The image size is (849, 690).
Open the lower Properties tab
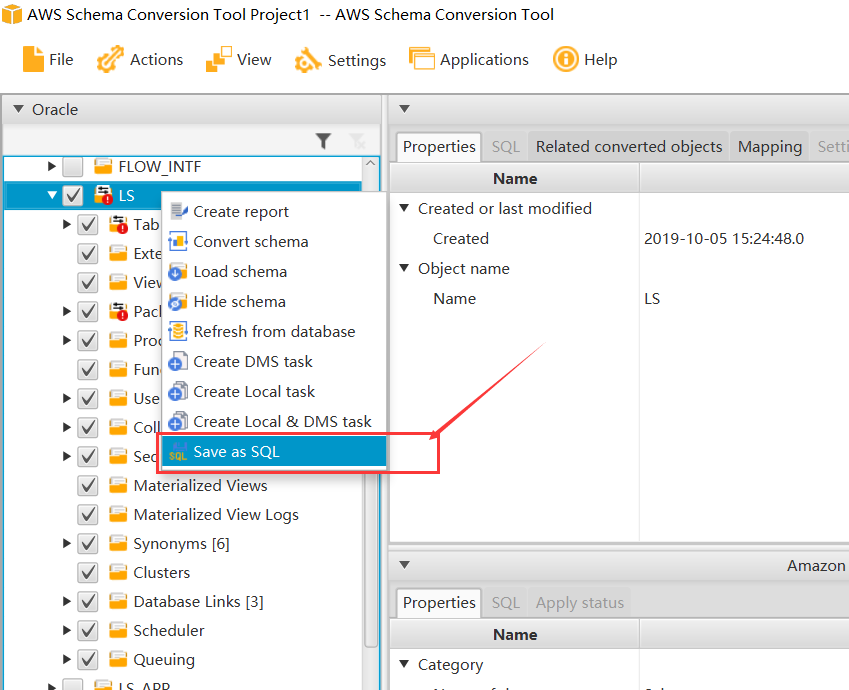tap(439, 603)
